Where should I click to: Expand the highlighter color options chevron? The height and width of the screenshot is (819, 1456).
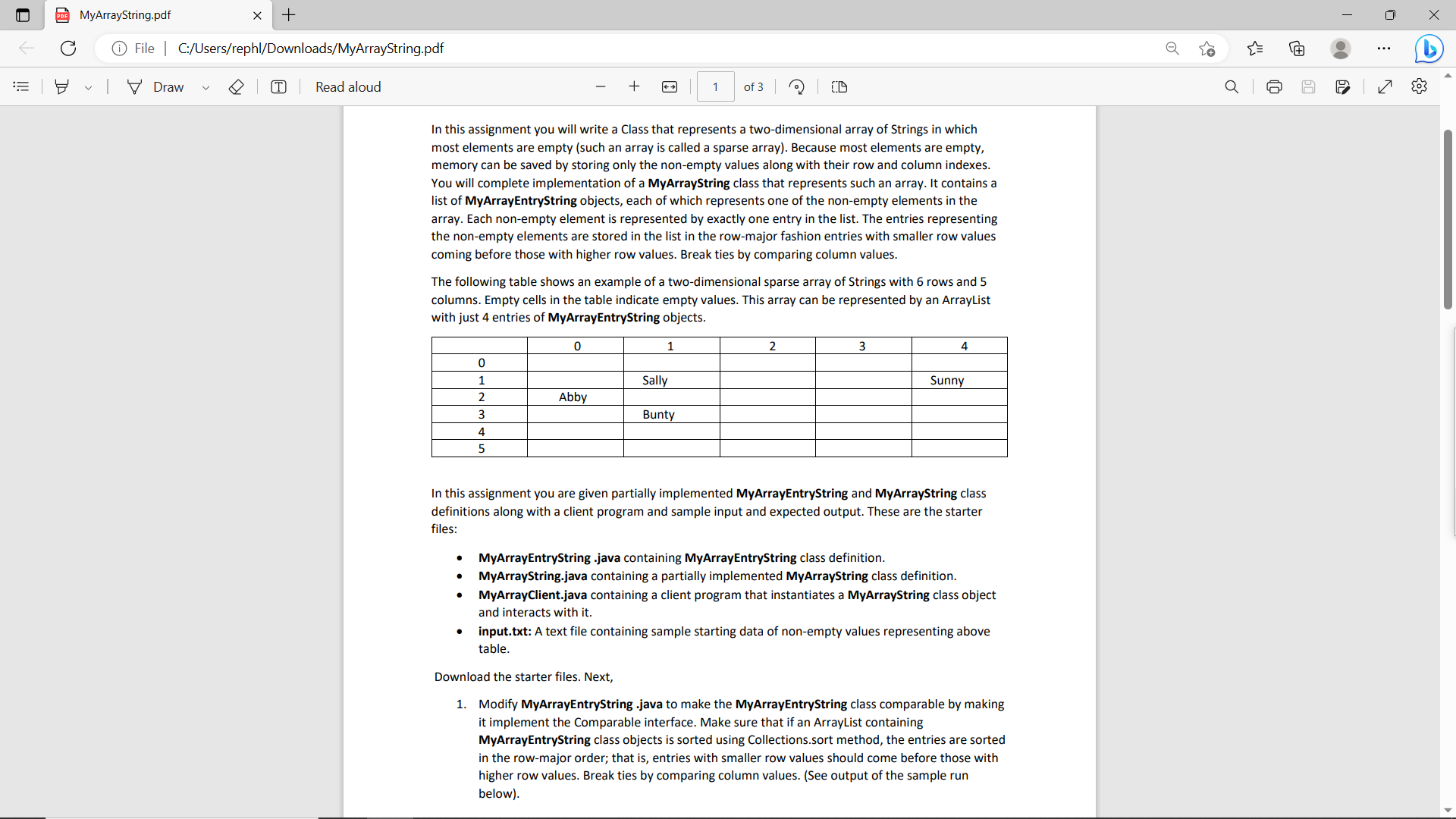point(88,87)
